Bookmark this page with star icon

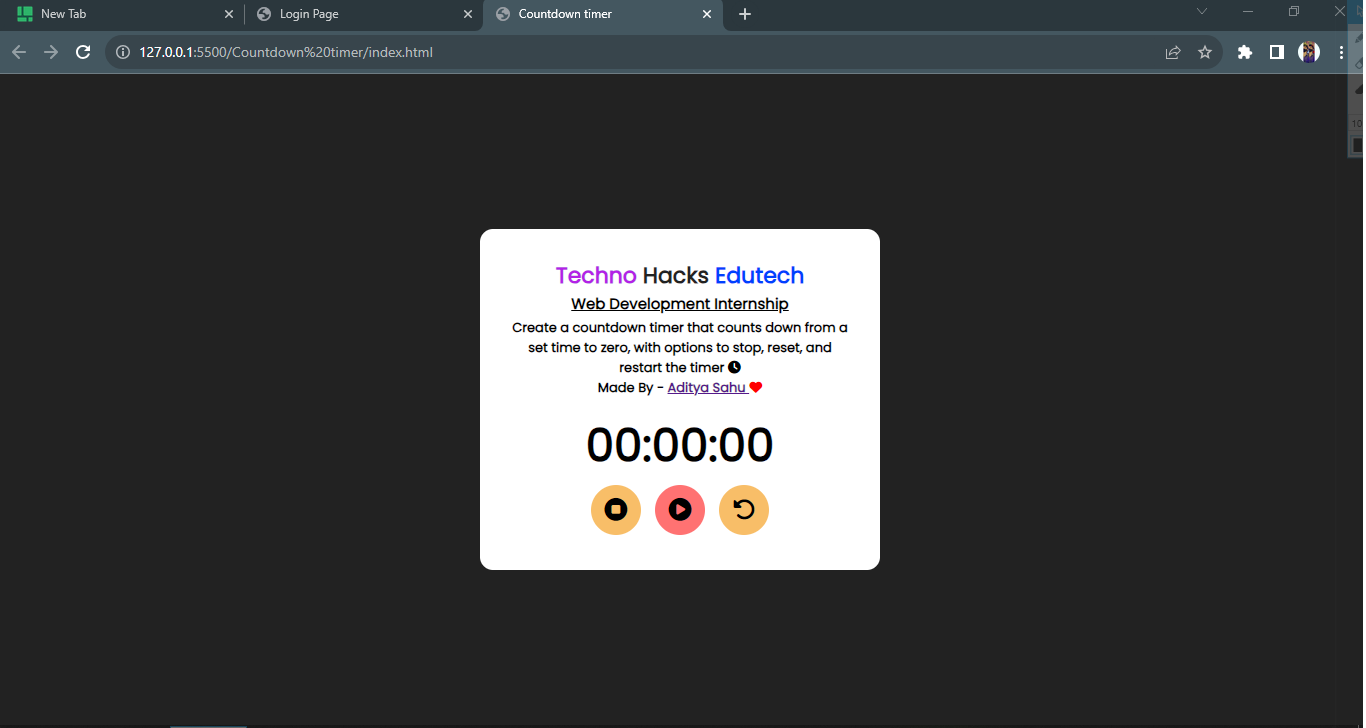(x=1205, y=53)
